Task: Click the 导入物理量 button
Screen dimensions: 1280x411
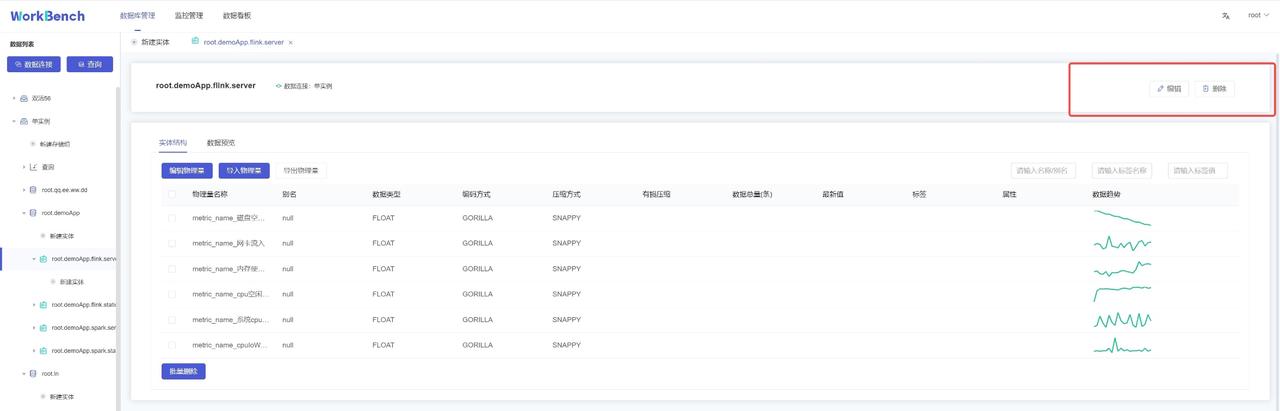Action: click(x=243, y=171)
